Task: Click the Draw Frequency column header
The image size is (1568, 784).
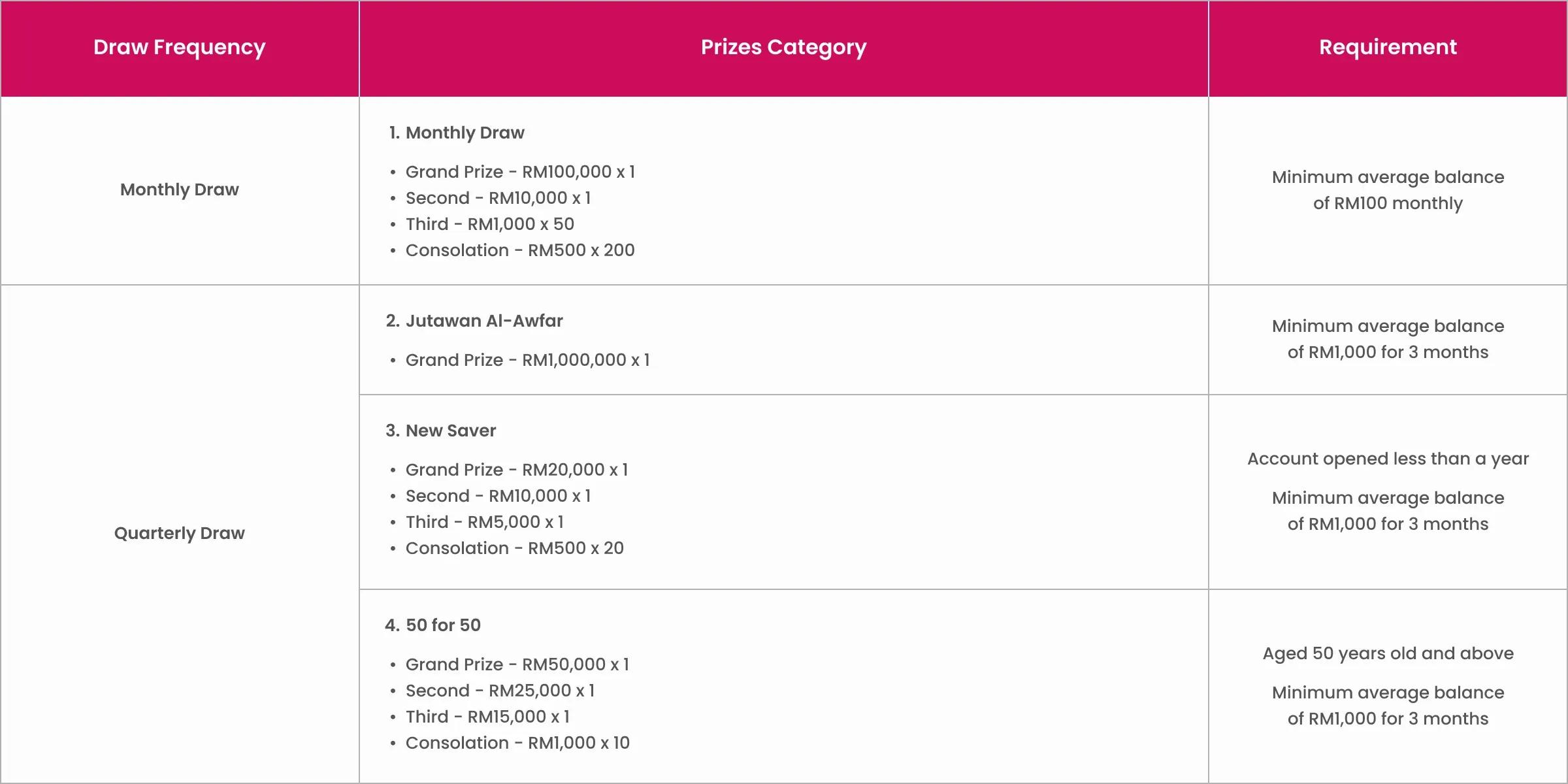Action: (180, 48)
